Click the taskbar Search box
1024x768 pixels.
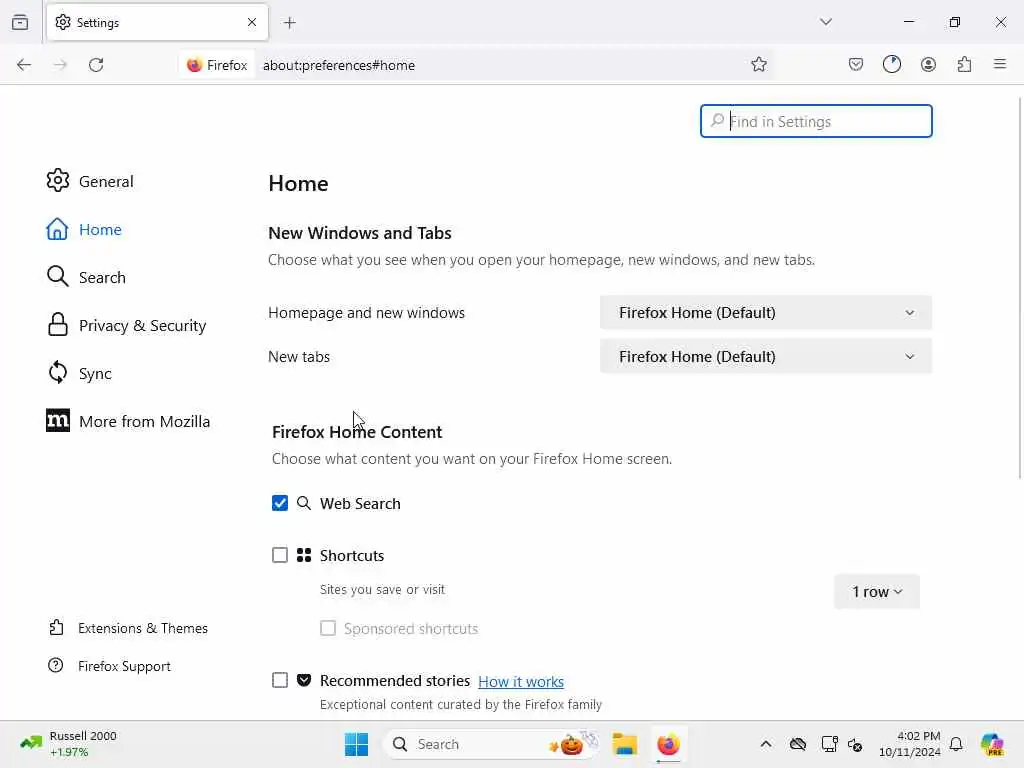[491, 744]
